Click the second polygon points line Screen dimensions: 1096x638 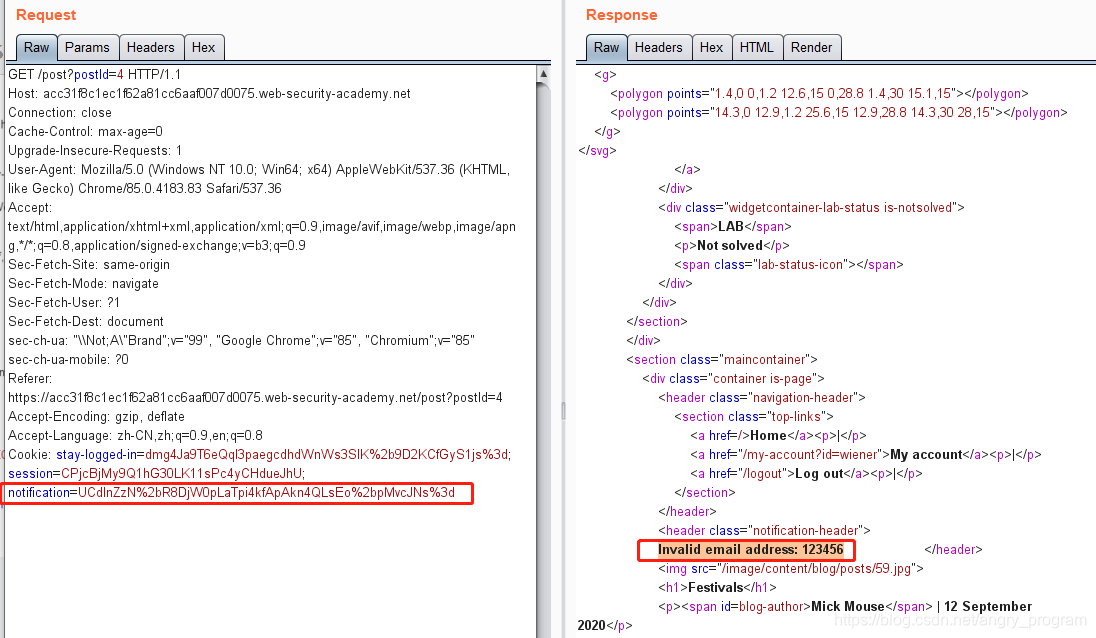click(839, 113)
